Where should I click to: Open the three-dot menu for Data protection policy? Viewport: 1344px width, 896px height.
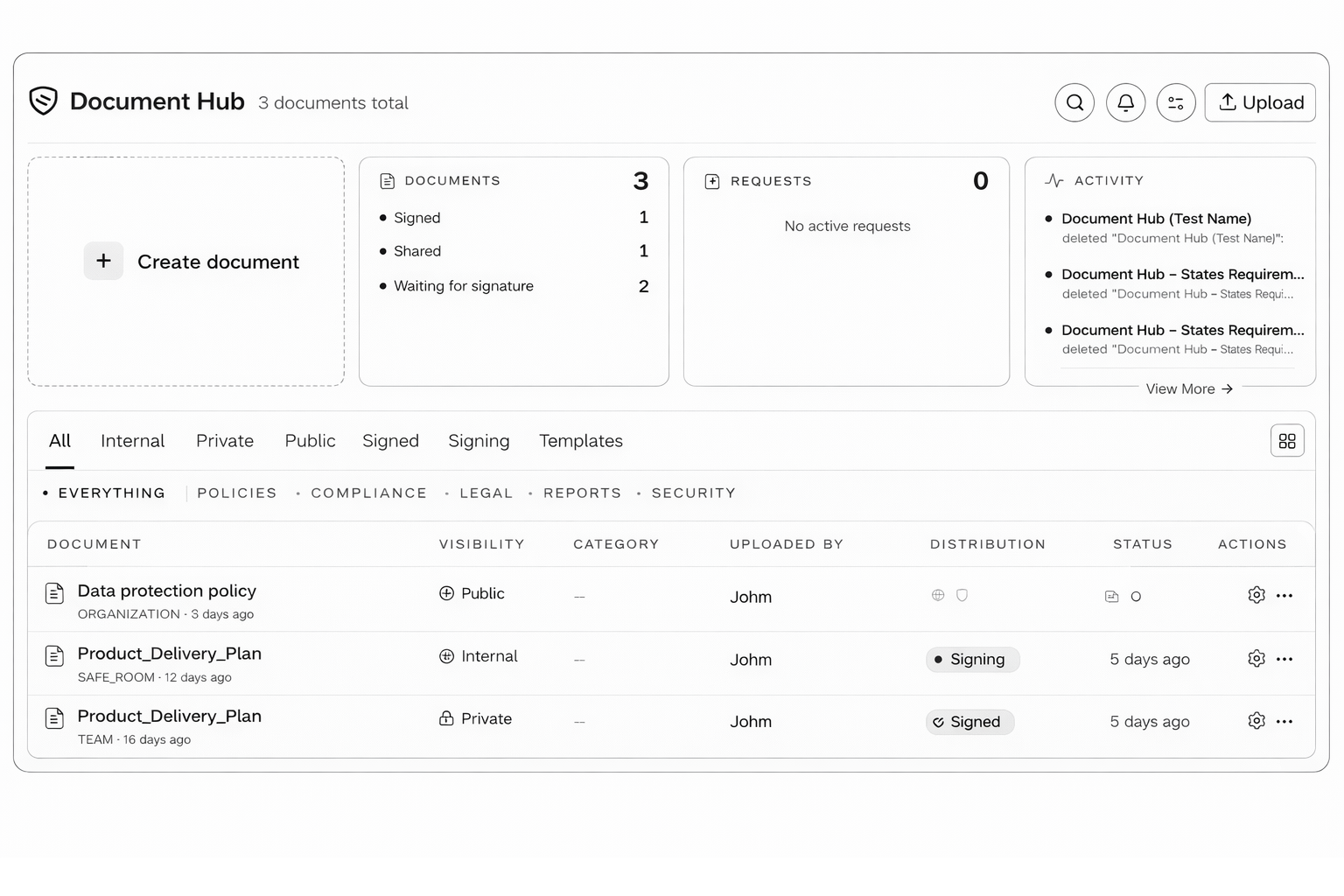1284,595
